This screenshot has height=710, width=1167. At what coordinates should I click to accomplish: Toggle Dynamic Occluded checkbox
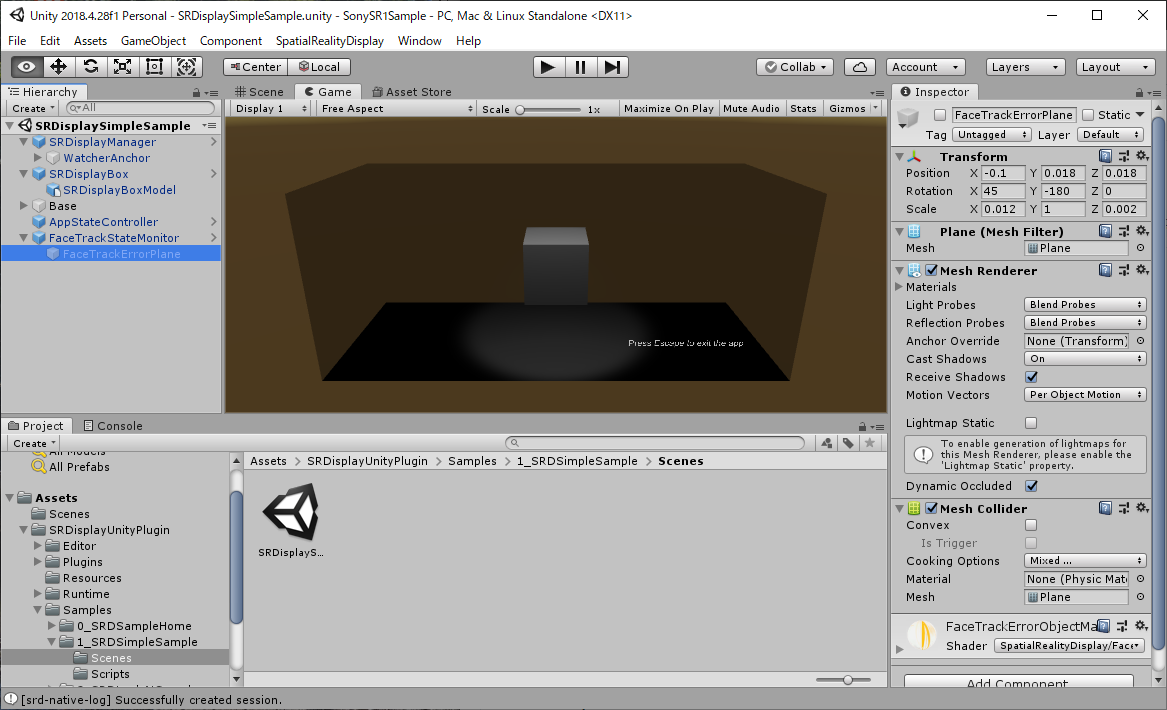1032,486
